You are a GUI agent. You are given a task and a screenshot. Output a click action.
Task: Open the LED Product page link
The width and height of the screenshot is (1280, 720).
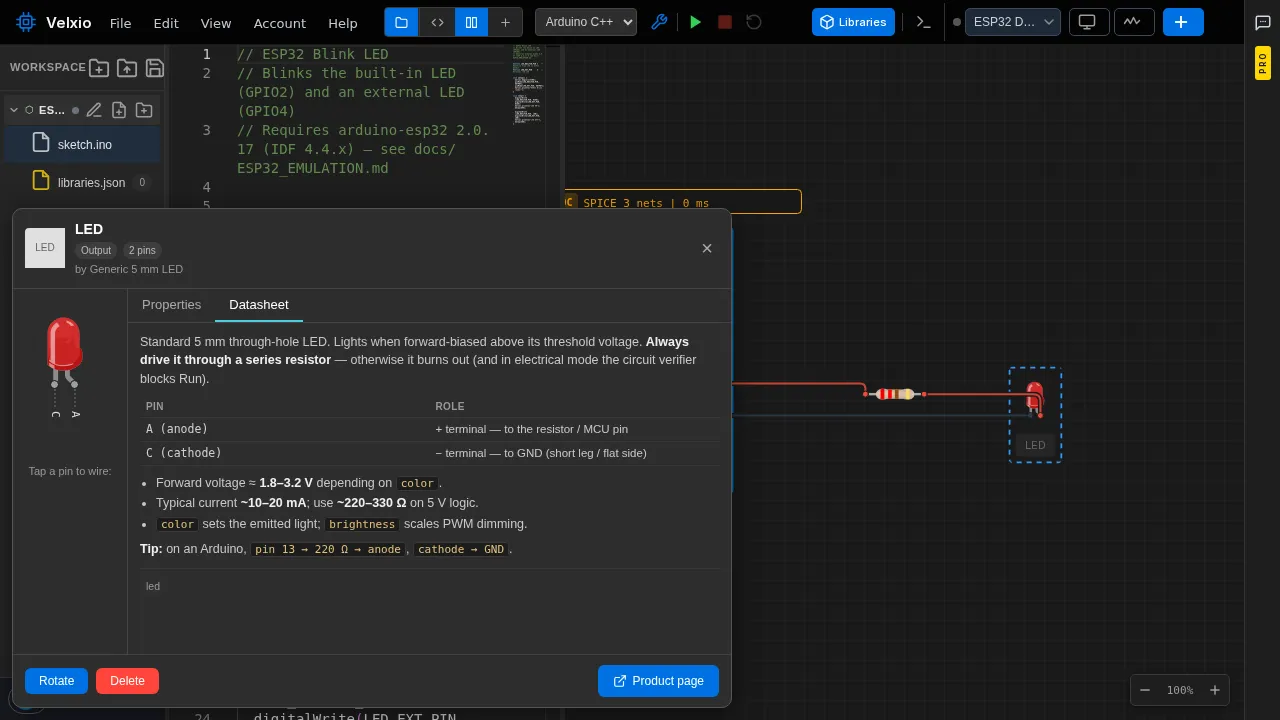pos(658,681)
